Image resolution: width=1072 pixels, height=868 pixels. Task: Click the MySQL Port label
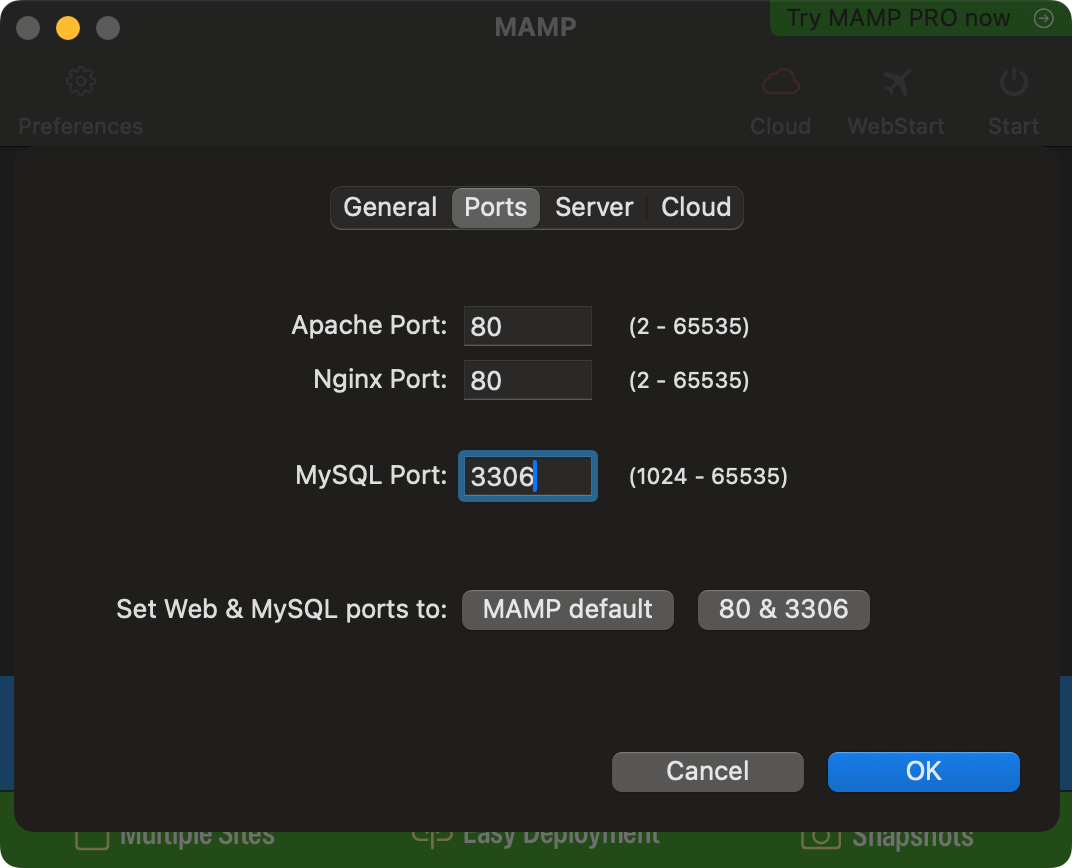[x=371, y=475]
